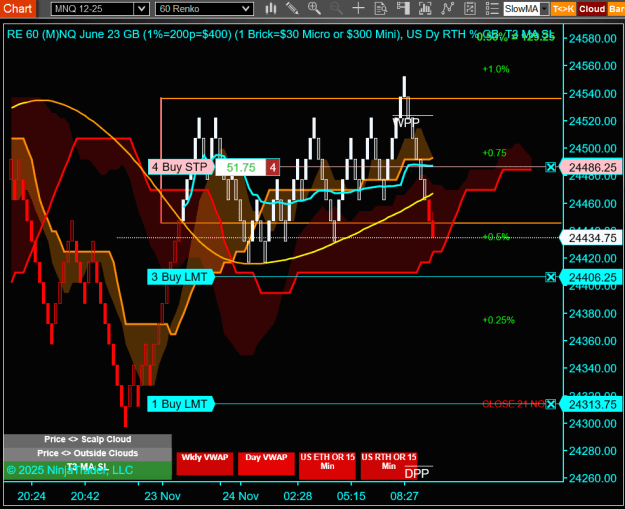The image size is (625, 509).
Task: Open the data box icon
Action: 381,8
